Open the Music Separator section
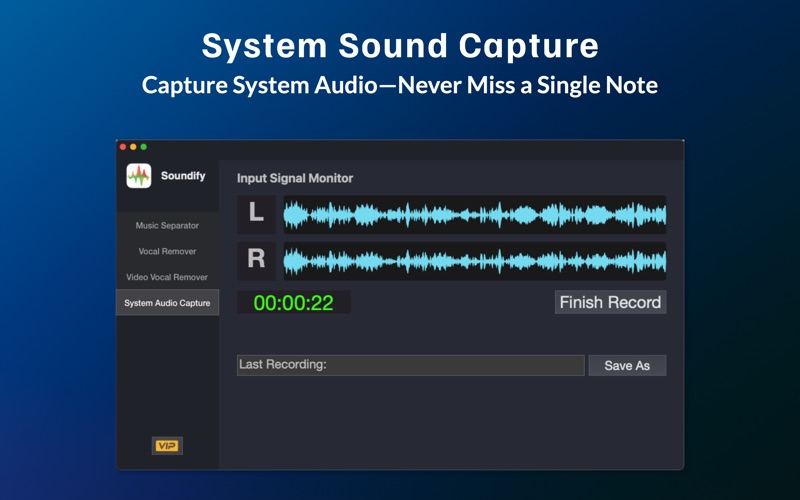 pyautogui.click(x=167, y=226)
